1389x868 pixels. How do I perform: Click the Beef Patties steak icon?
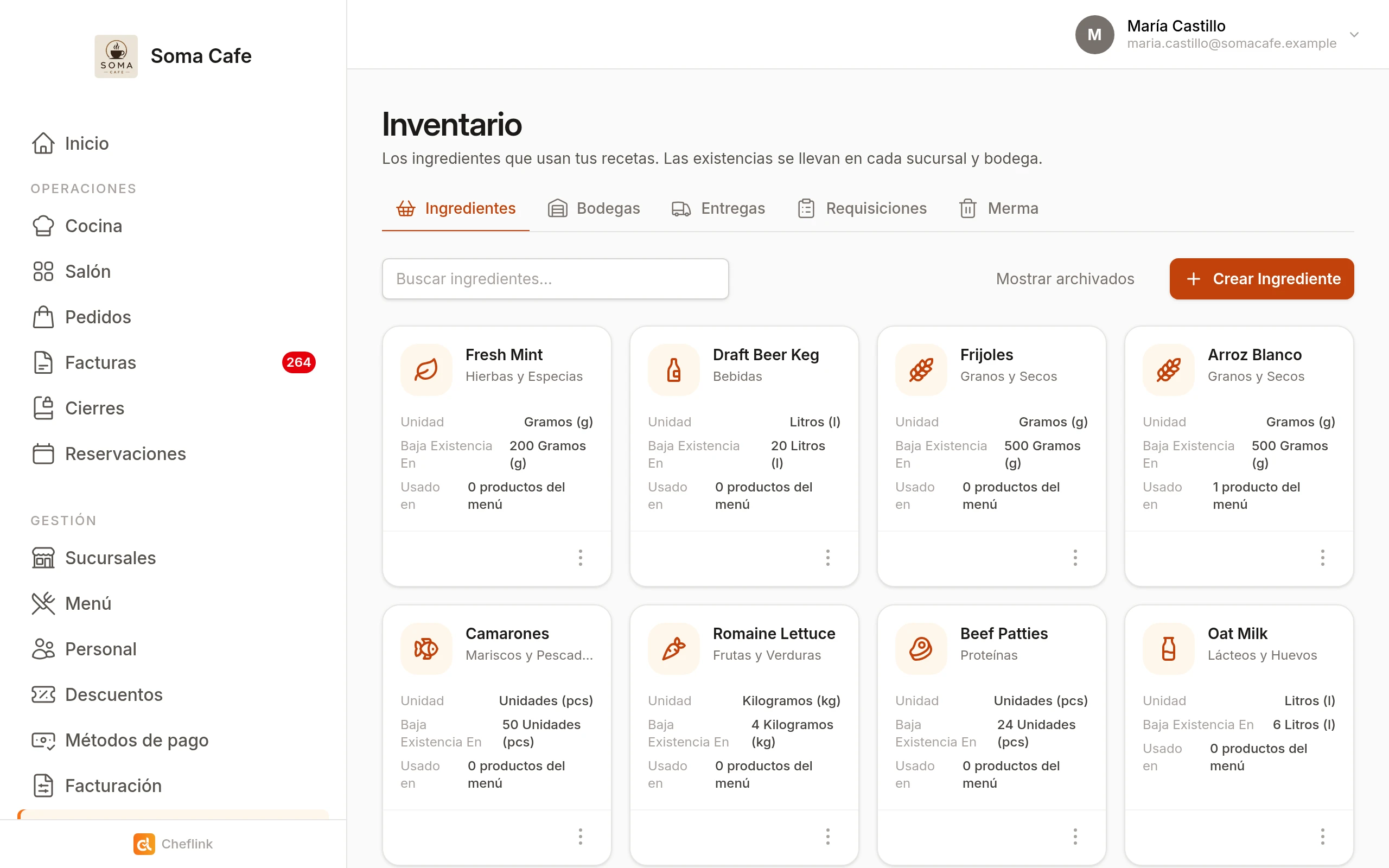tap(921, 649)
